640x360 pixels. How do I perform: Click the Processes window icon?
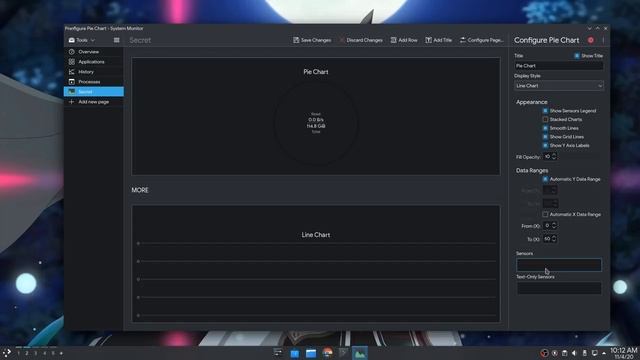pos(71,82)
